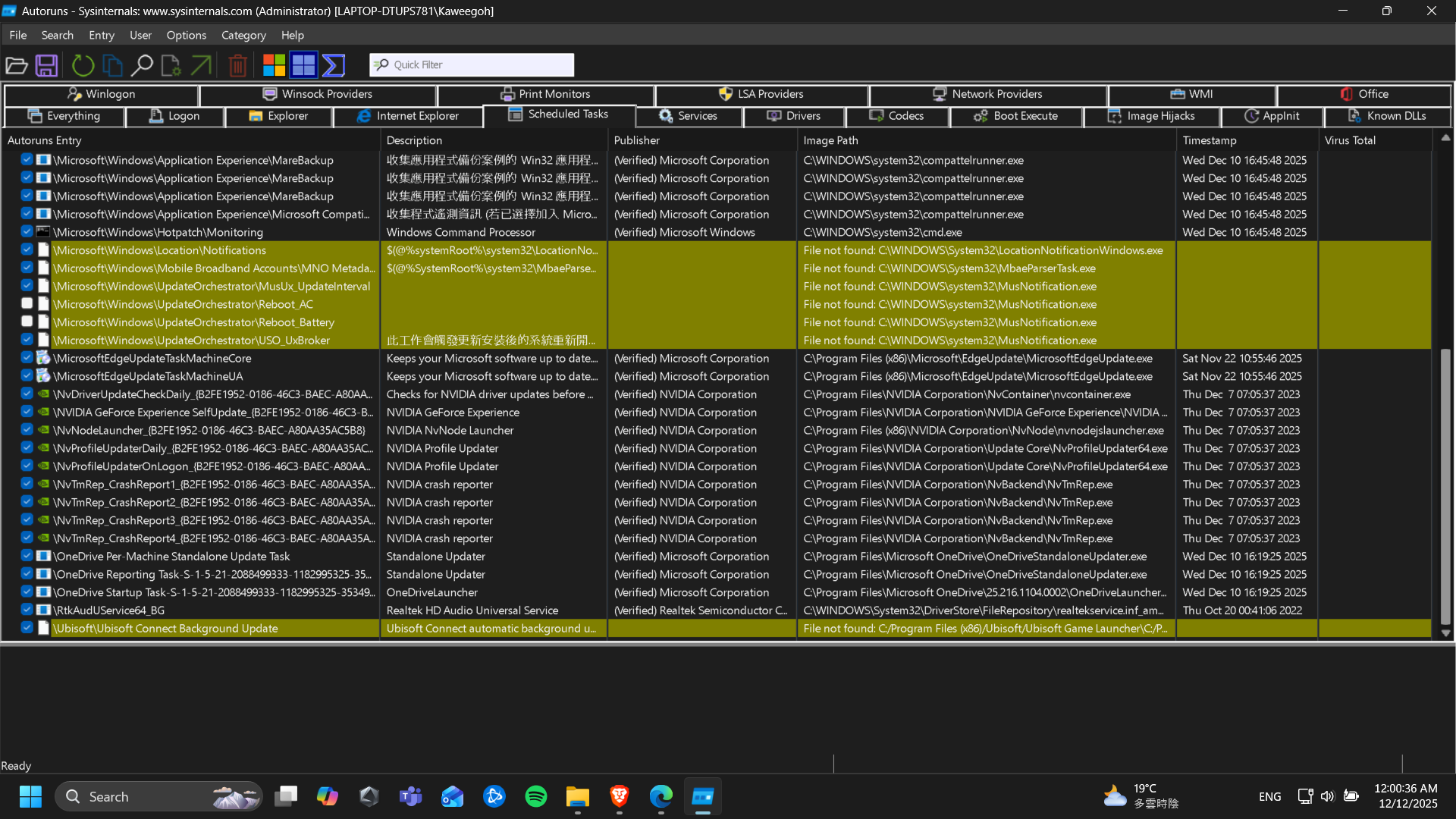Switch to the Services tab
This screenshot has height=819, width=1456.
(x=688, y=116)
